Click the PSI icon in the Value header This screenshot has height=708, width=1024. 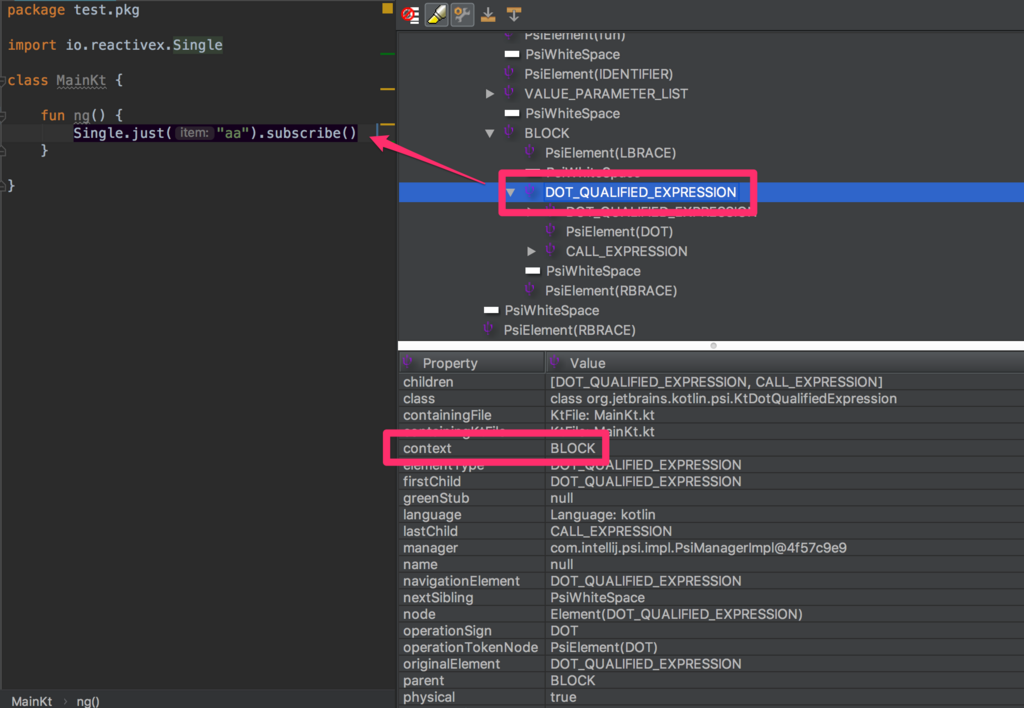point(556,362)
